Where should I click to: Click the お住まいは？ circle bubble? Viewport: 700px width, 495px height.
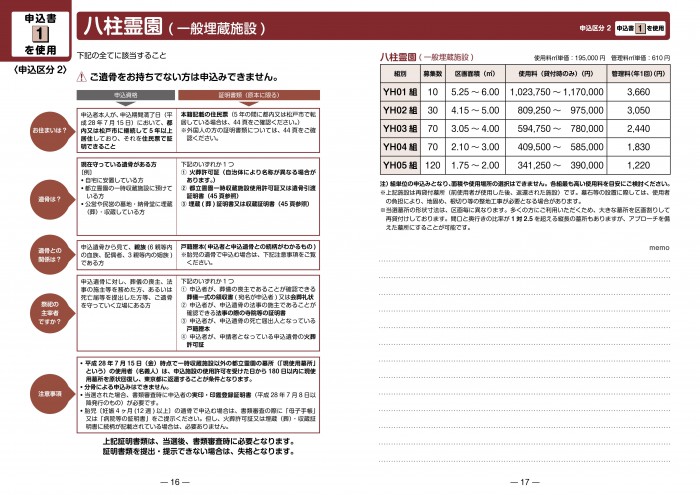tap(50, 131)
